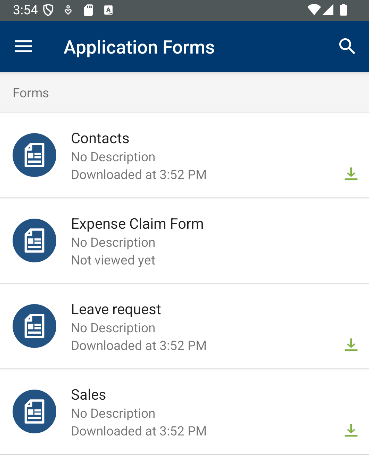Click the shield icon in status bar

pyautogui.click(x=48, y=10)
